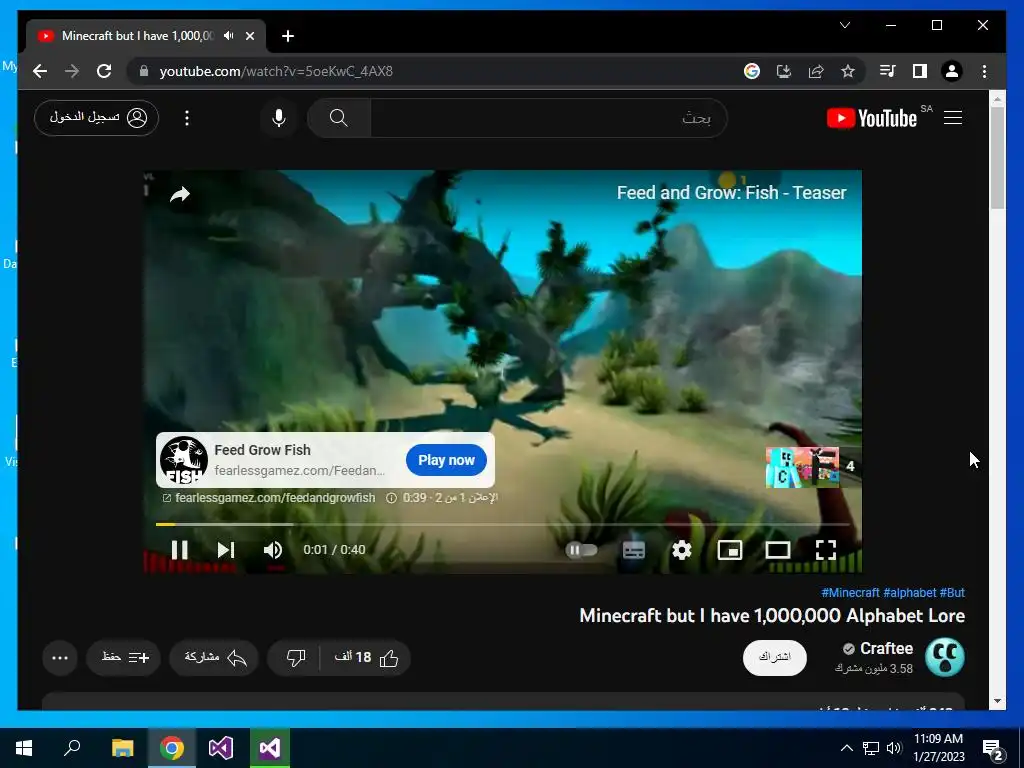Viewport: 1024px width, 768px height.
Task: Click the #Minecraft hashtag
Action: (850, 592)
